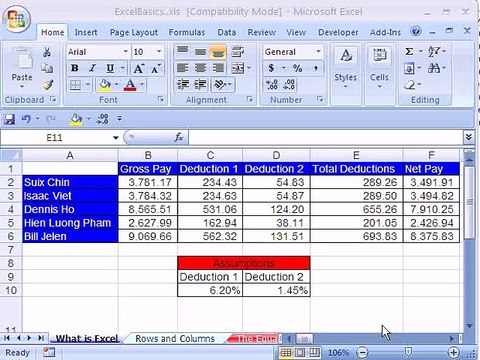
Task: Toggle Middle Align
Action: 200,52
